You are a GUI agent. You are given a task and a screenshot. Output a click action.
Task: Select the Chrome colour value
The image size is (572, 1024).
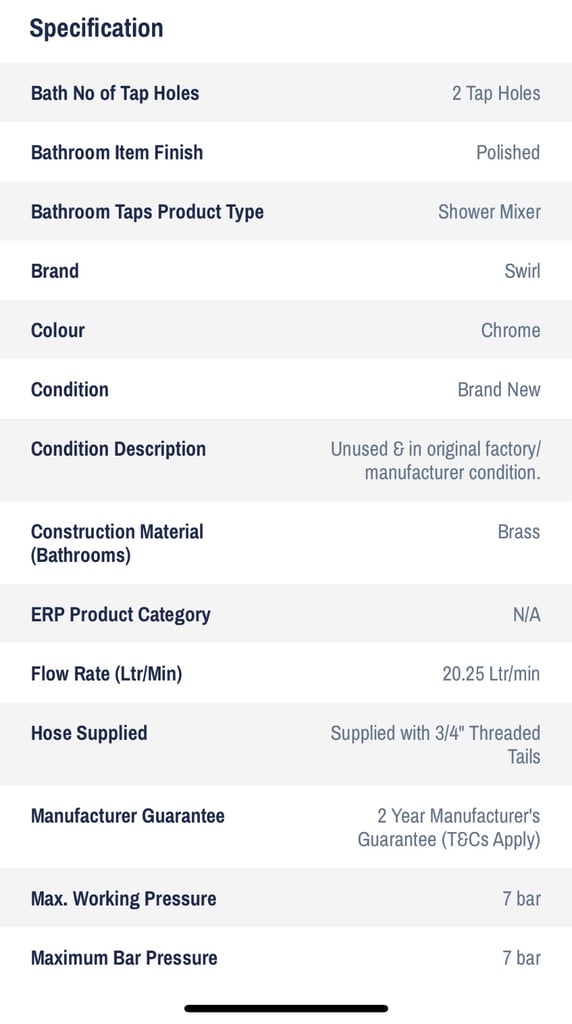click(x=511, y=330)
